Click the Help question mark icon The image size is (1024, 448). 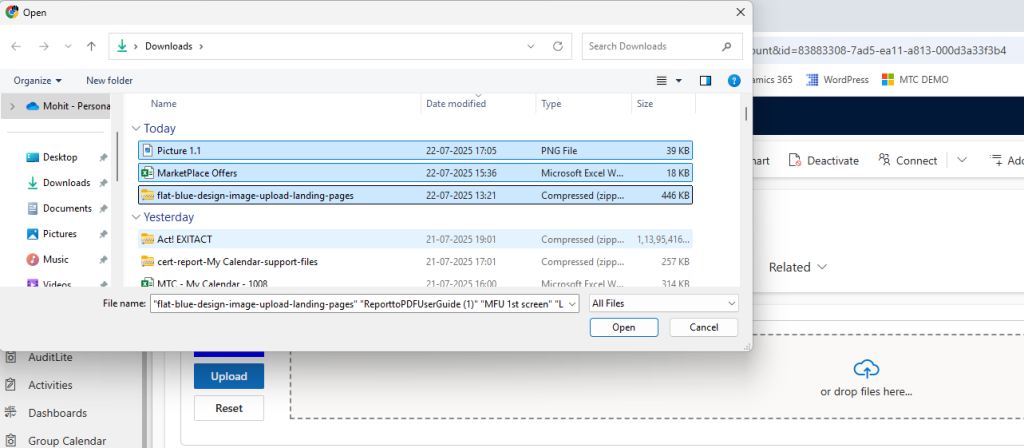pos(733,80)
